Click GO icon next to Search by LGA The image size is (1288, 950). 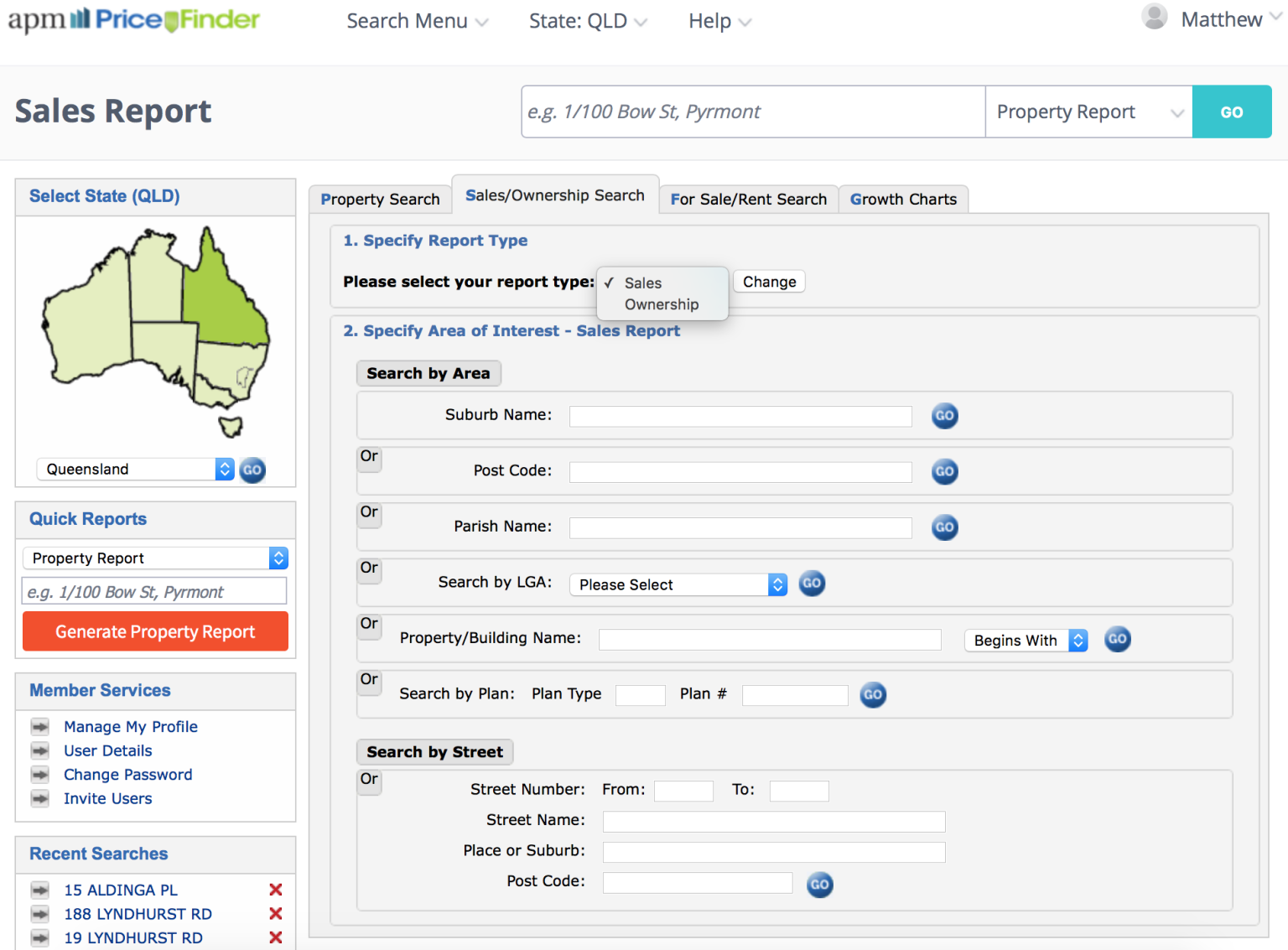(811, 584)
